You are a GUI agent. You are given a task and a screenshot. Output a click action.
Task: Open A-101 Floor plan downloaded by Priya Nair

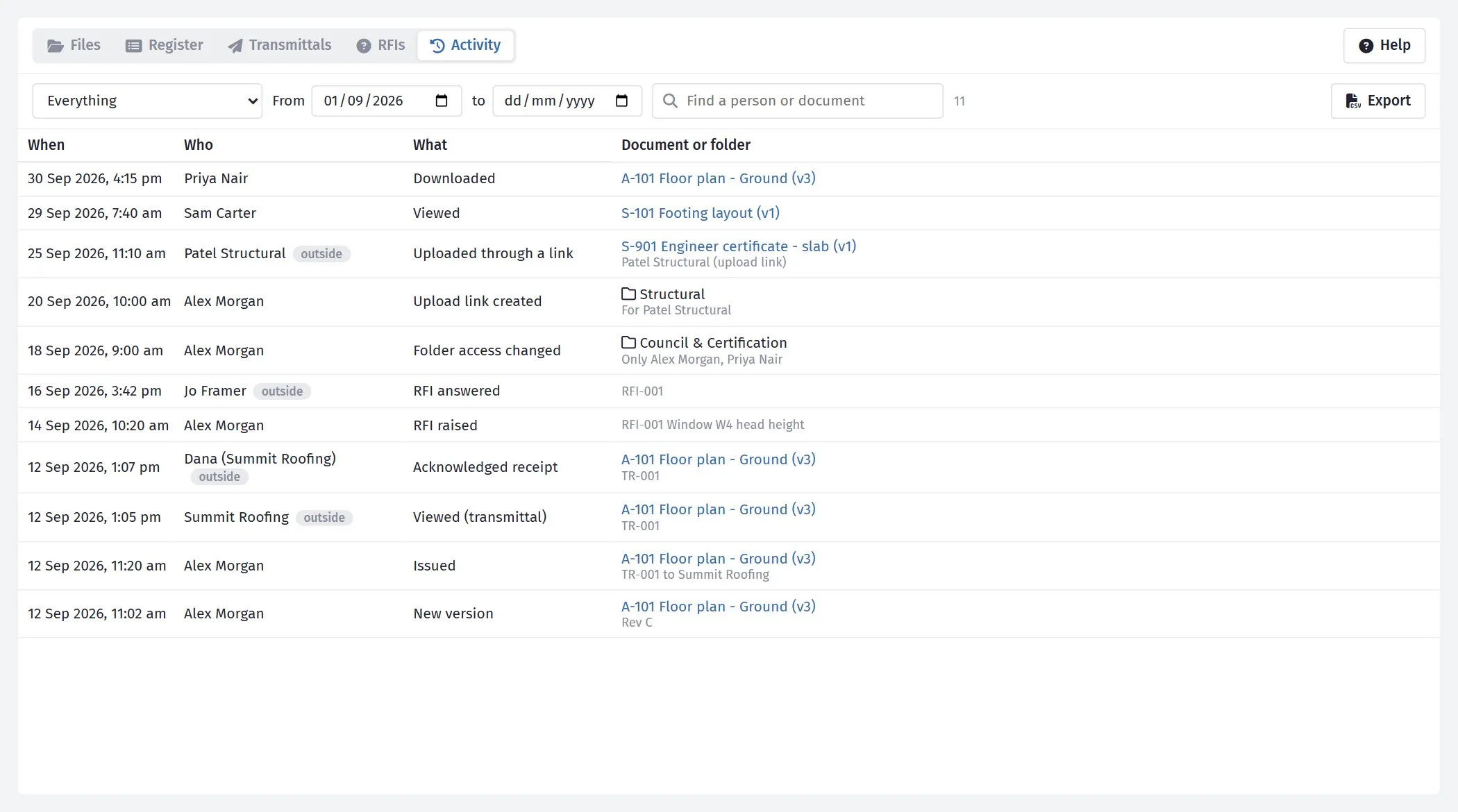pos(718,178)
